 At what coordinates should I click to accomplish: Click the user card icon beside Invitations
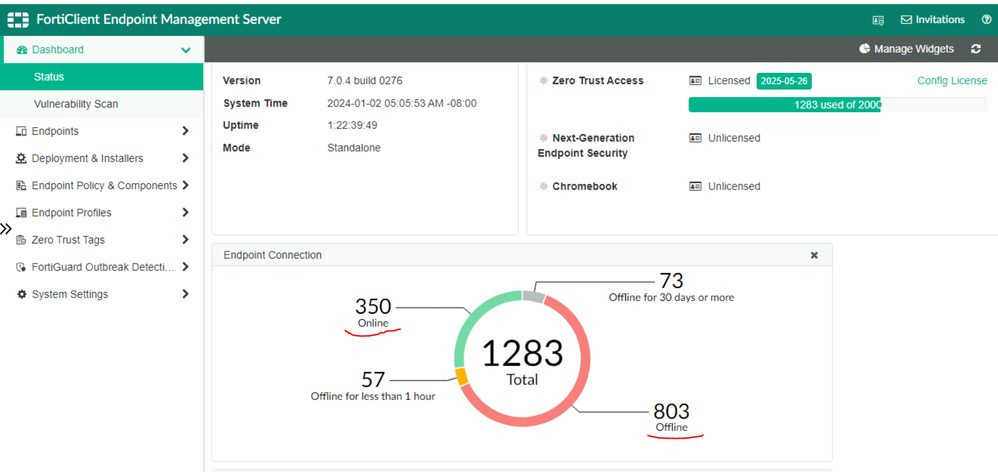[878, 20]
